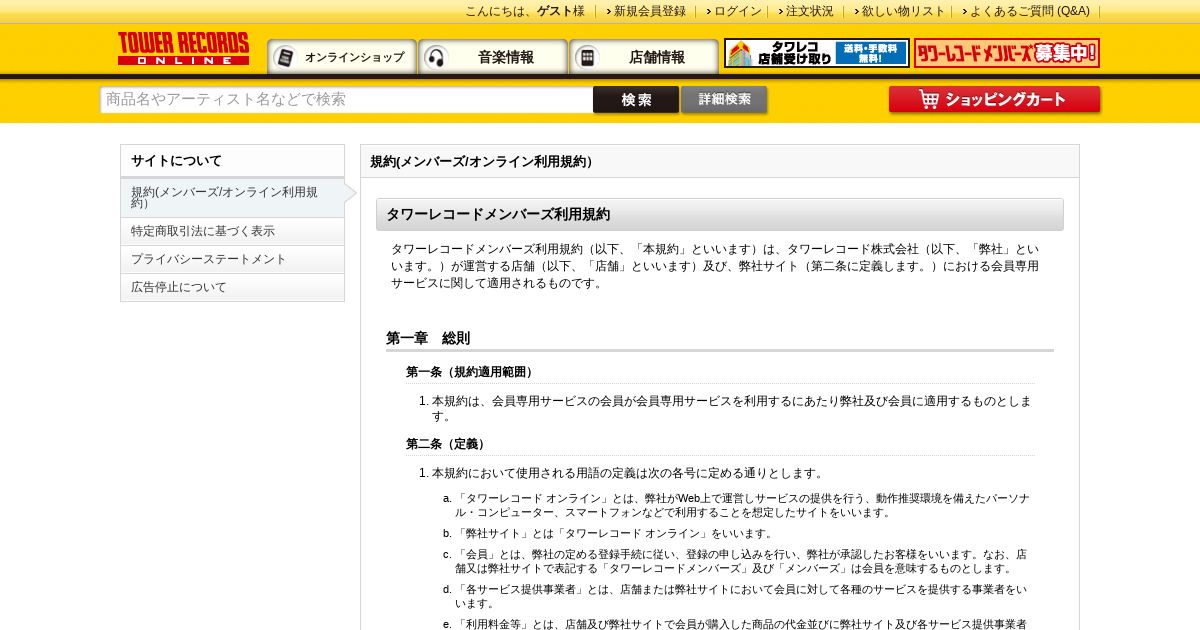Click the オンラインショップ tab icon
This screenshot has height=630, width=1200.
point(285,57)
